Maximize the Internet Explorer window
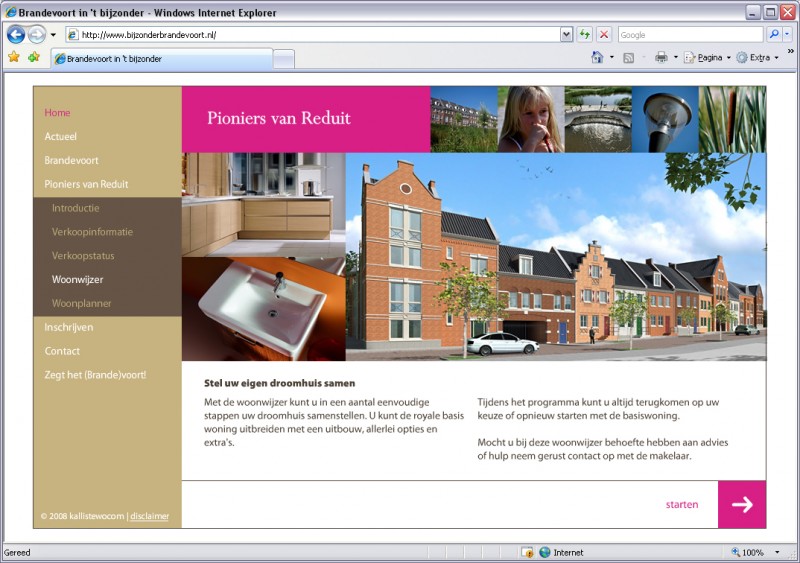This screenshot has height=563, width=800. point(771,12)
